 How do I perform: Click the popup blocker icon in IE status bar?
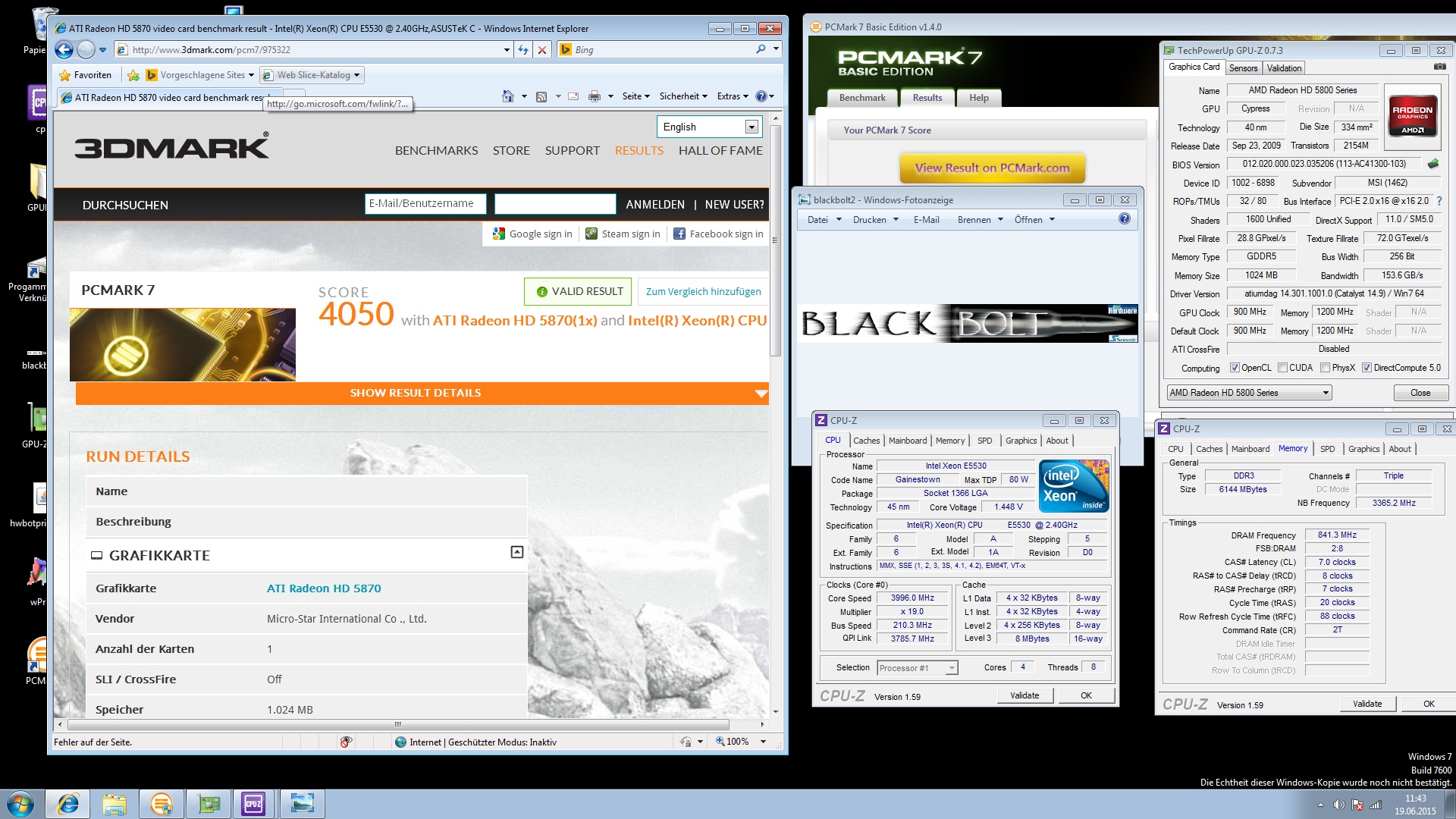347,742
